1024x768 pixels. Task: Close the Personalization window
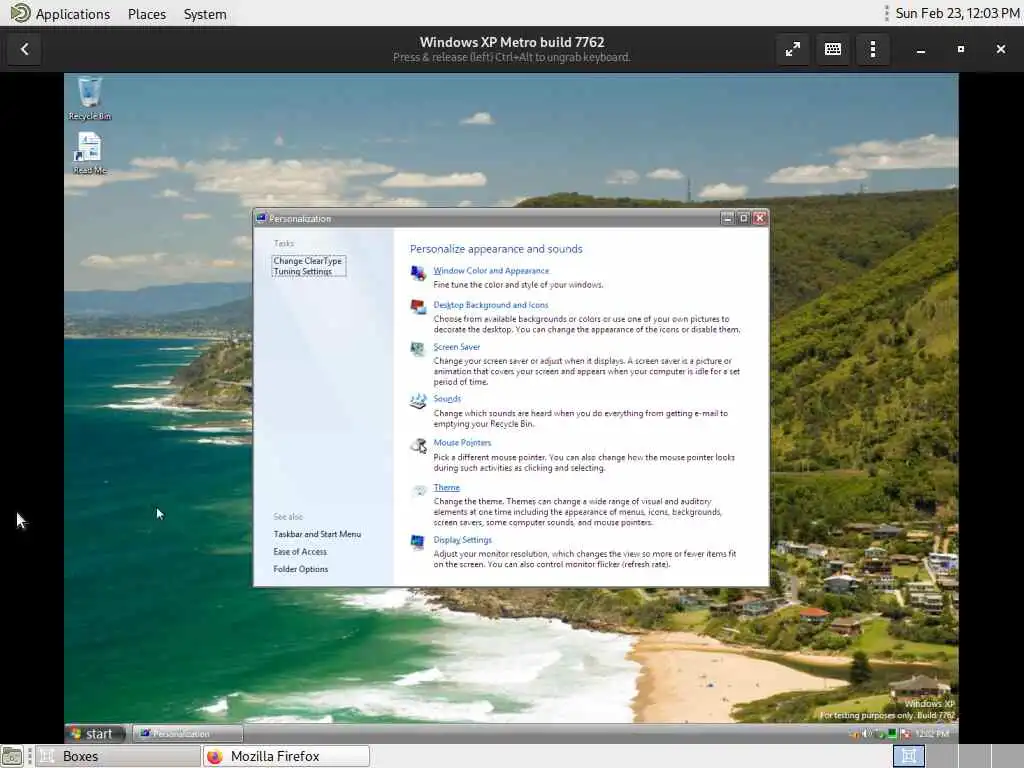point(760,218)
